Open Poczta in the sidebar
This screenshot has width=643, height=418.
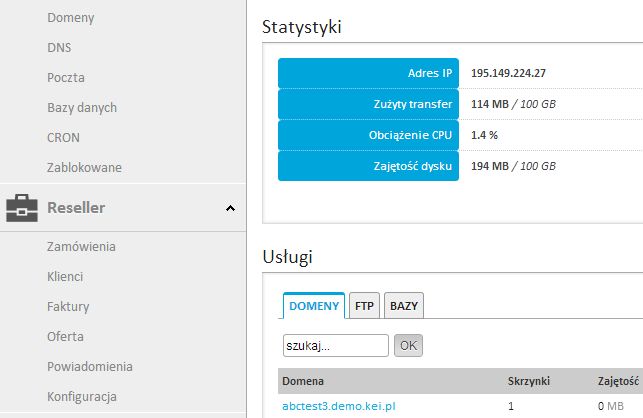tap(66, 77)
